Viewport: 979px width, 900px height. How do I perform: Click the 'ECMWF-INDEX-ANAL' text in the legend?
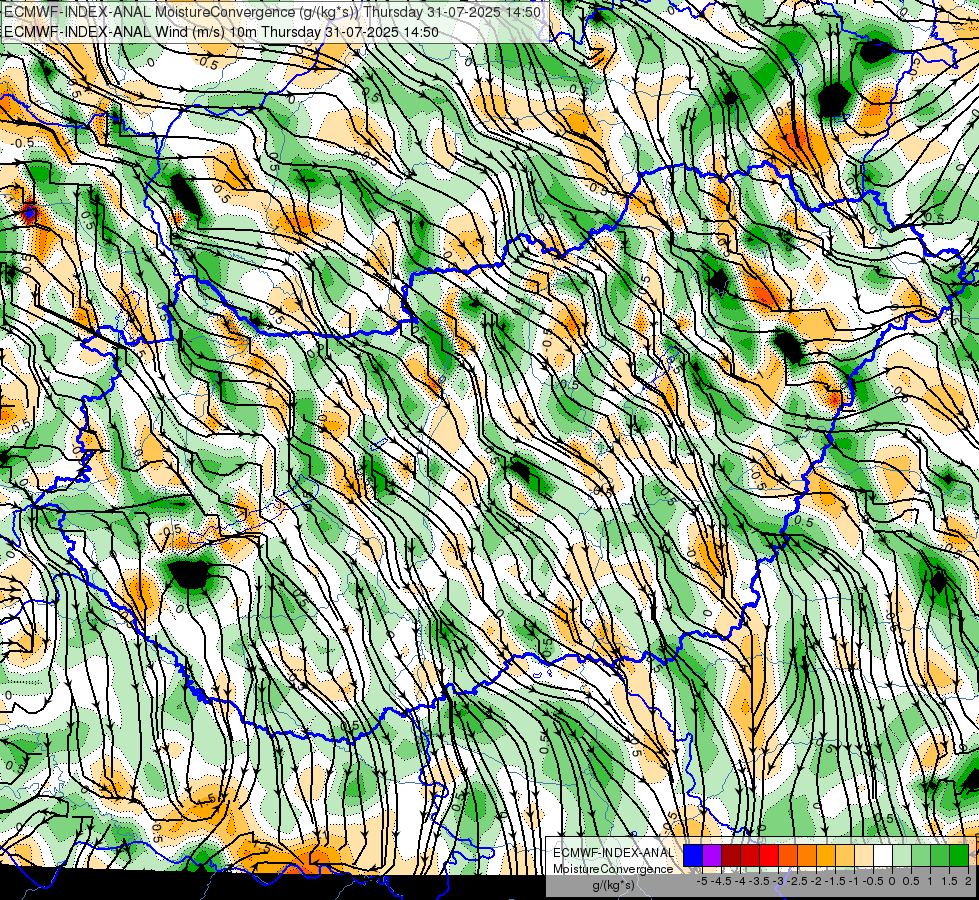point(614,853)
